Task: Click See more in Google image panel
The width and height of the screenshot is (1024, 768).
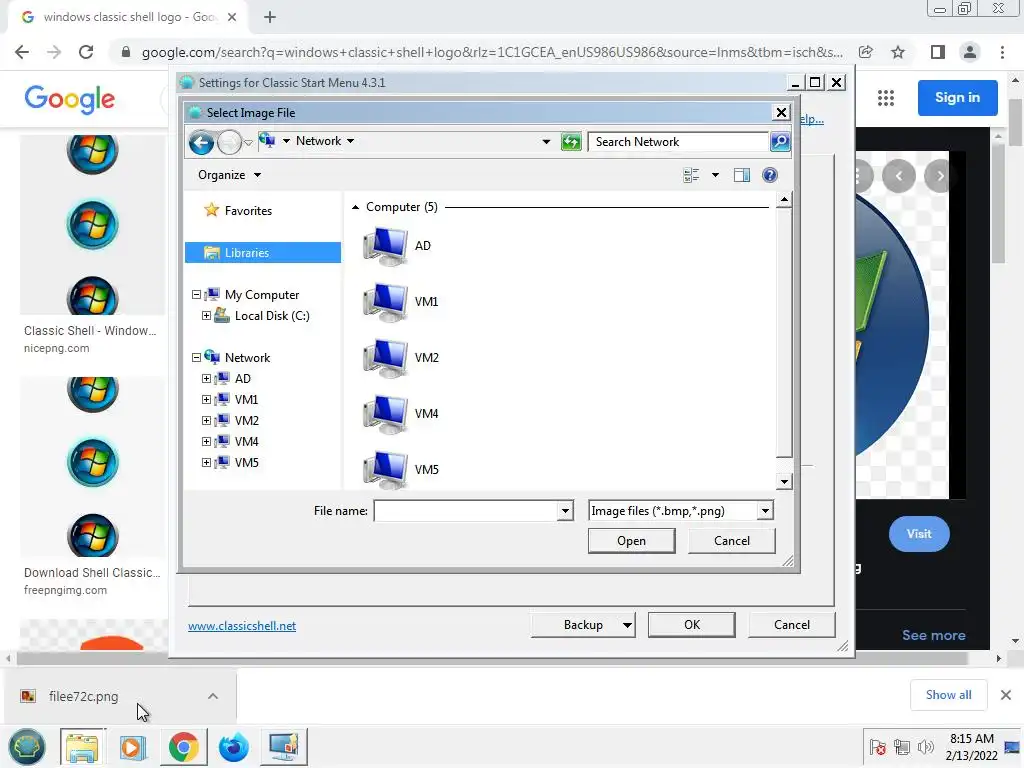Action: pos(934,635)
